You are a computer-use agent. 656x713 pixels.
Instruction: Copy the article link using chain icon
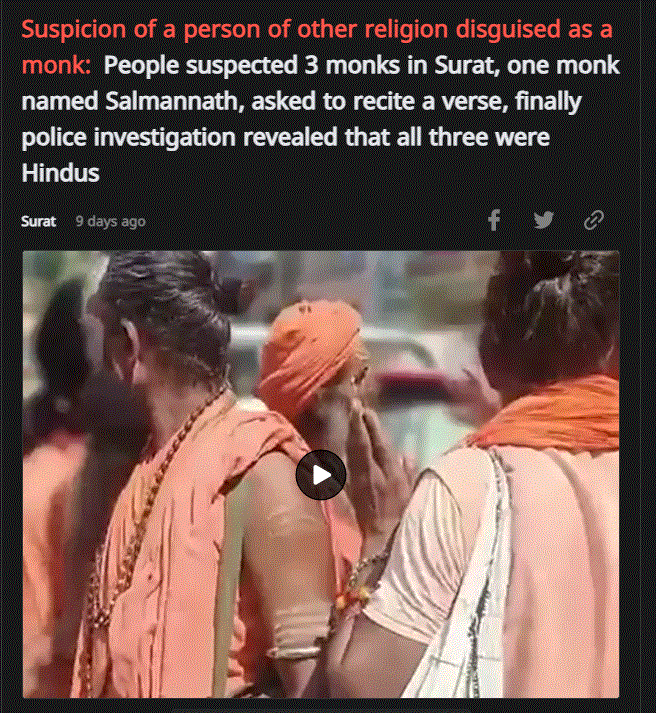594,220
